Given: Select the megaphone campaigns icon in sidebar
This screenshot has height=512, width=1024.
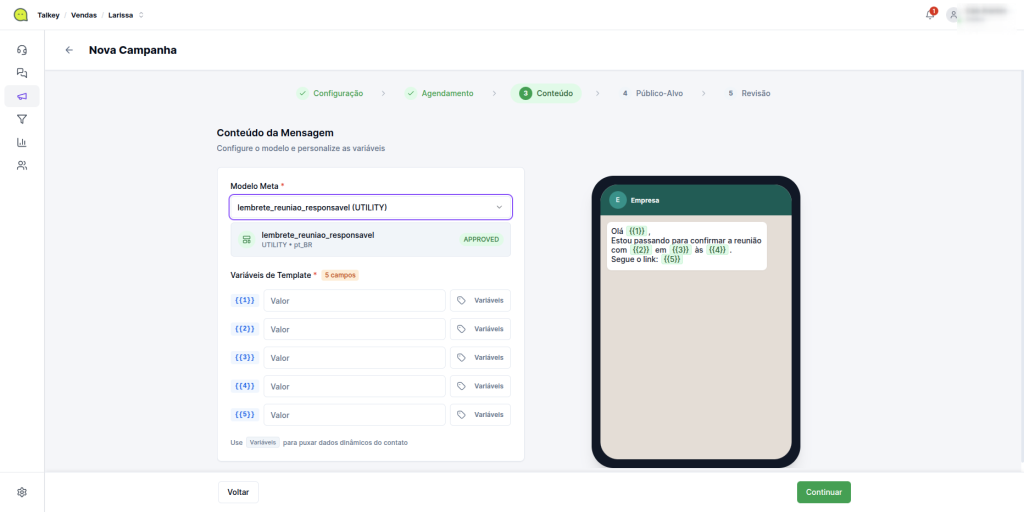Looking at the screenshot, I should click(x=22, y=96).
